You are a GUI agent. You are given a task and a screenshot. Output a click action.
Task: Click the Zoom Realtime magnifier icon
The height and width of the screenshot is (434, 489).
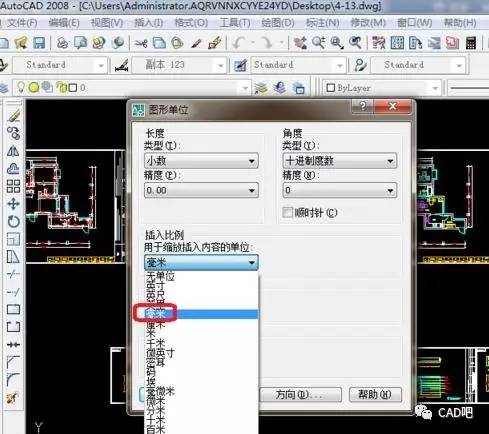coord(319,43)
